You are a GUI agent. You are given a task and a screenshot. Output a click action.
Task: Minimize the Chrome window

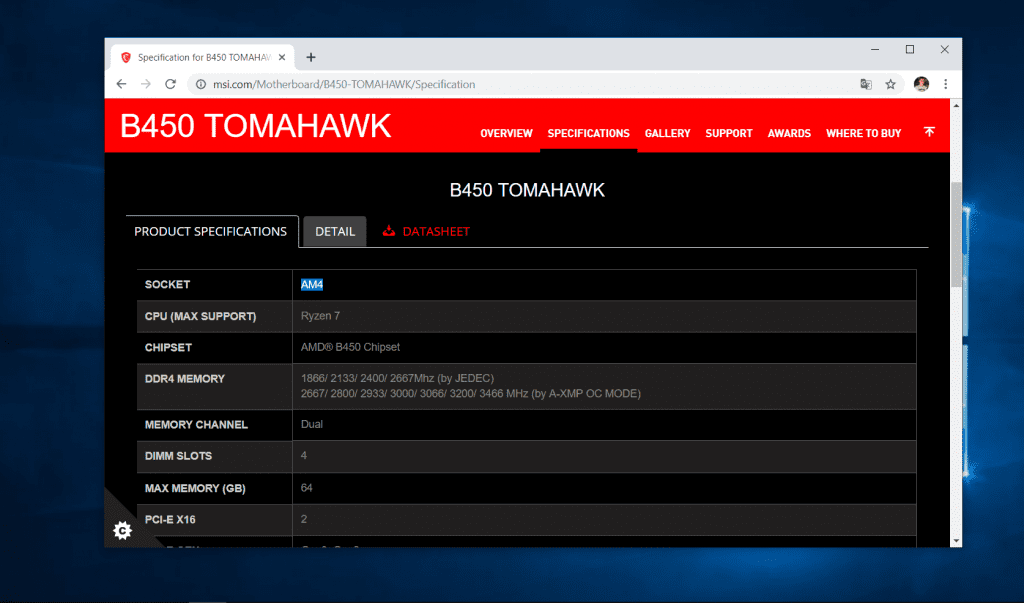[875, 50]
